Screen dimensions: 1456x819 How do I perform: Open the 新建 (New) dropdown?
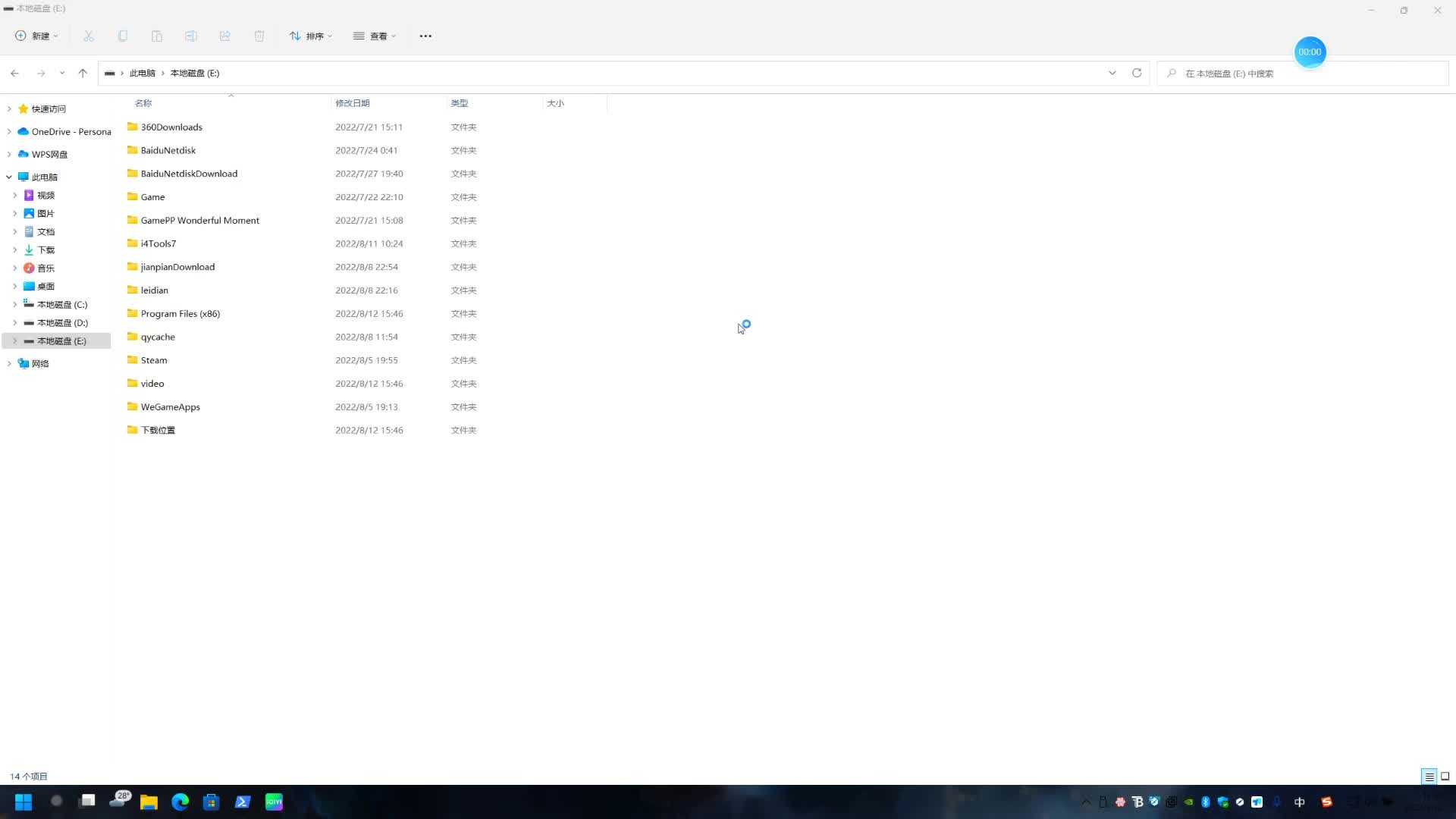coord(36,36)
